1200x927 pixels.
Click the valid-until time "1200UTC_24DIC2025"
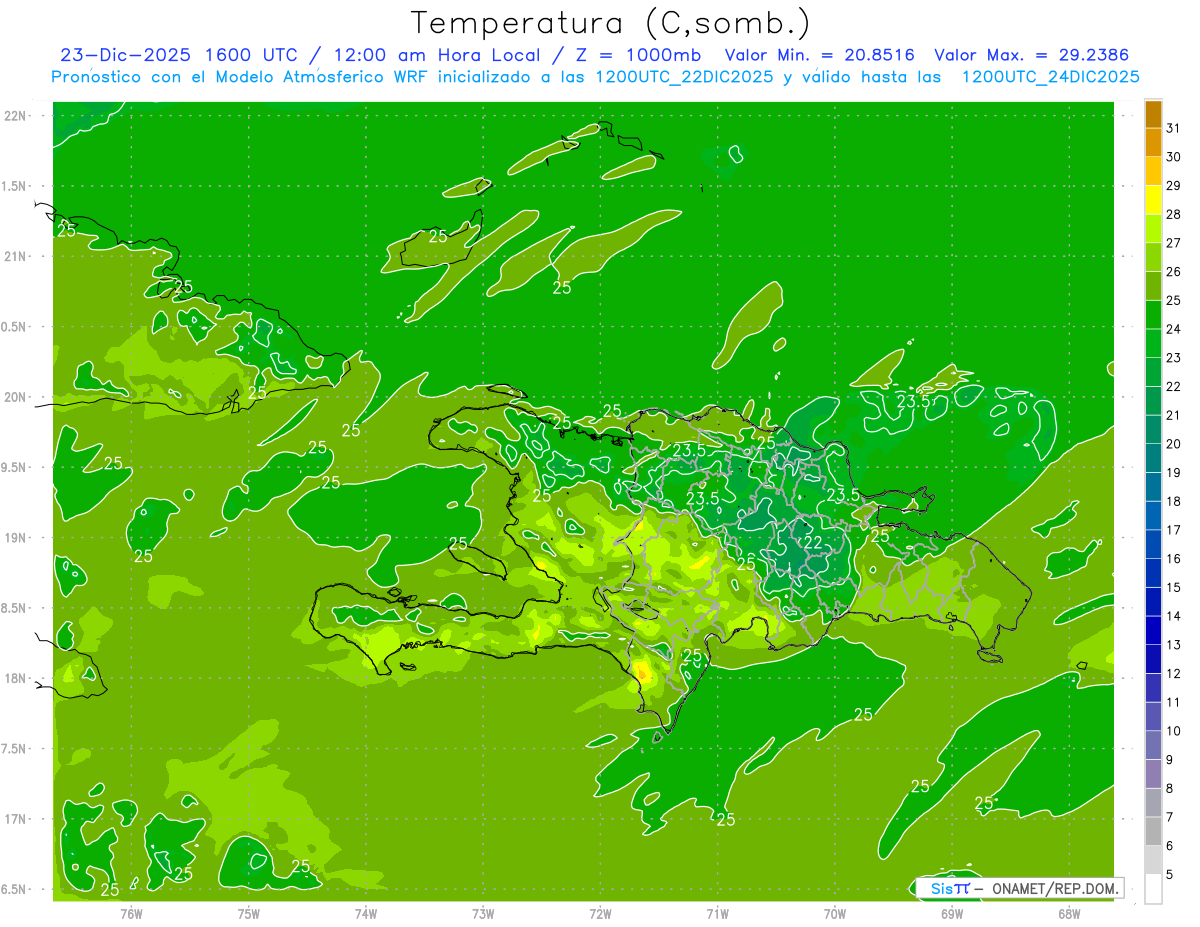(x=1050, y=76)
